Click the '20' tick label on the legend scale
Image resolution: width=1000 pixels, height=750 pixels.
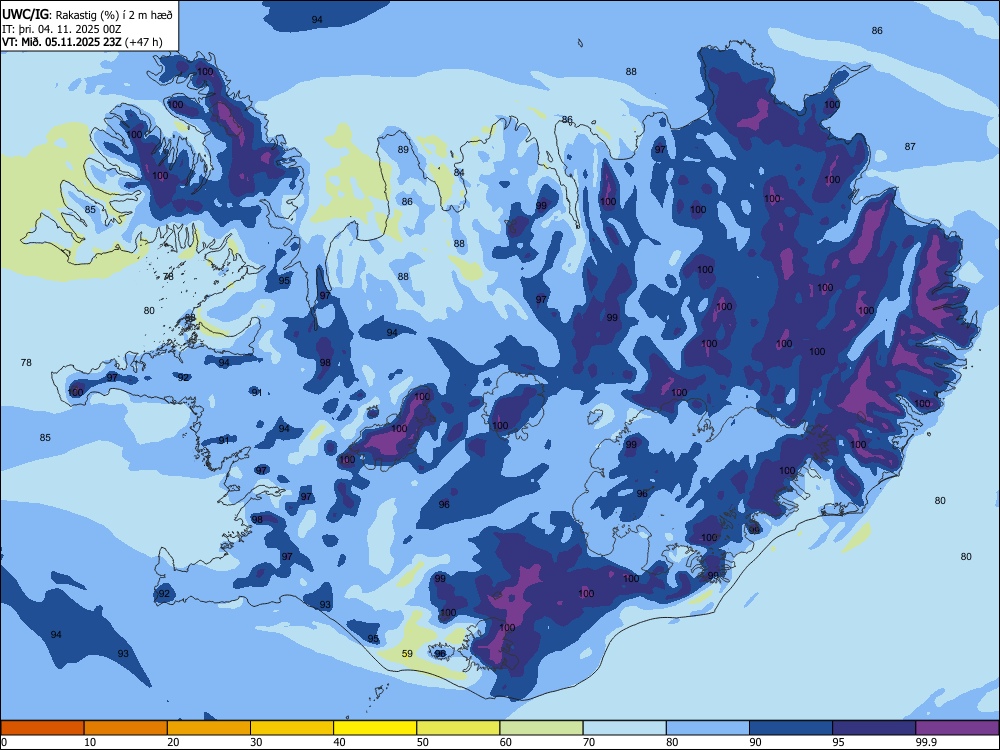(173, 742)
